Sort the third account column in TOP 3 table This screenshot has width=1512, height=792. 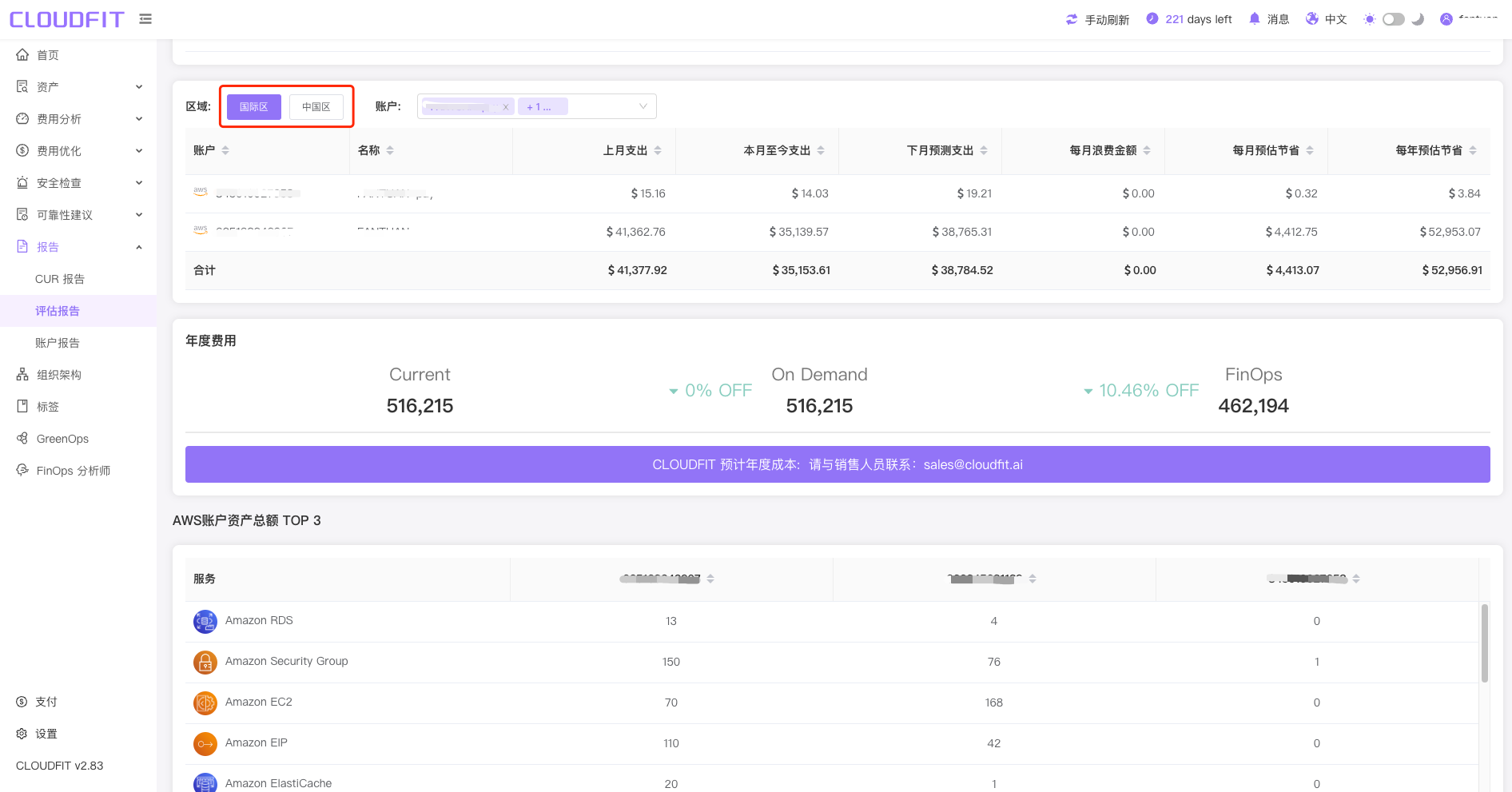(1356, 579)
